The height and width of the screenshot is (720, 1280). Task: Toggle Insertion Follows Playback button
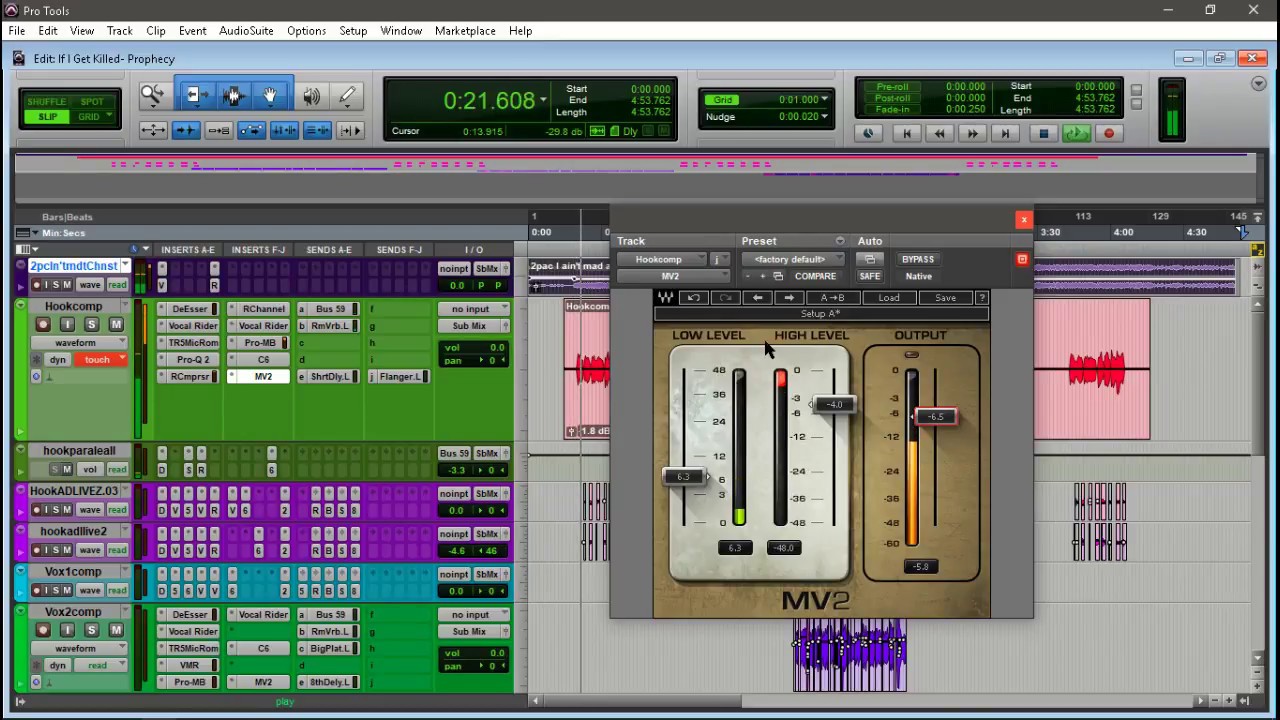point(350,130)
